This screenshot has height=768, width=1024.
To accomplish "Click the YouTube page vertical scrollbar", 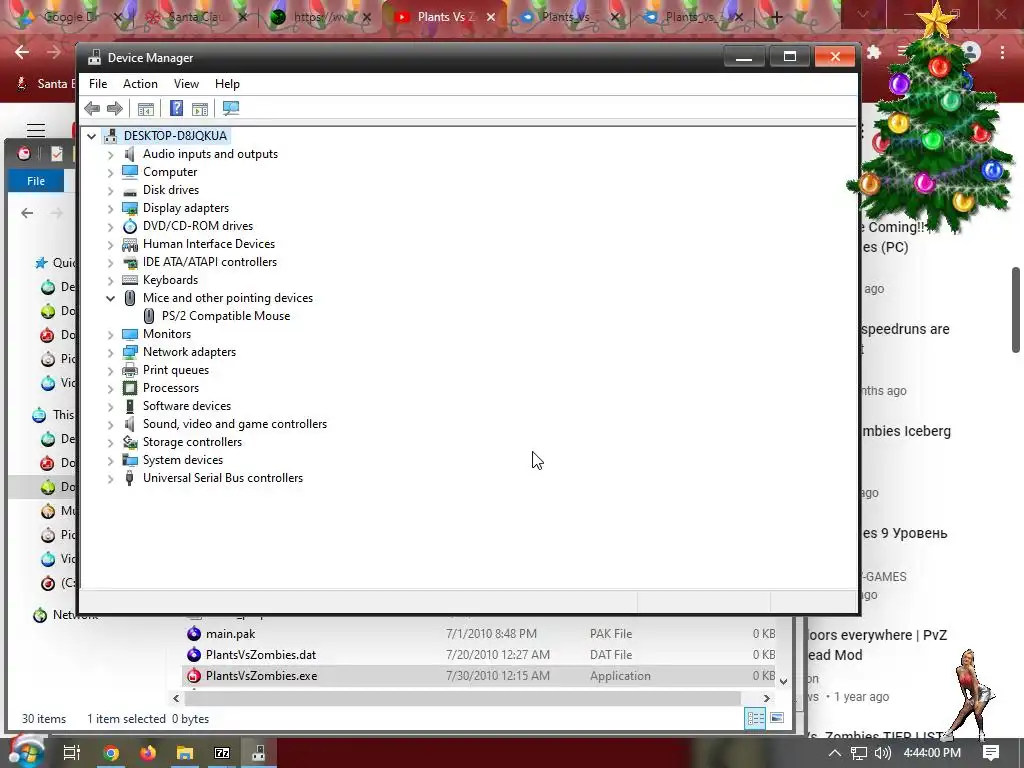I will [1016, 310].
